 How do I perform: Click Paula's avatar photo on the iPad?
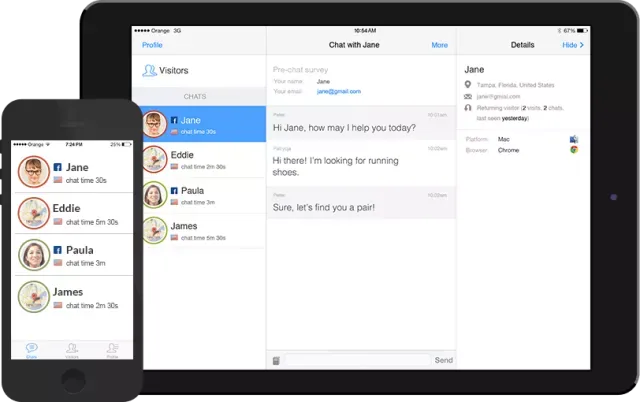click(x=155, y=195)
